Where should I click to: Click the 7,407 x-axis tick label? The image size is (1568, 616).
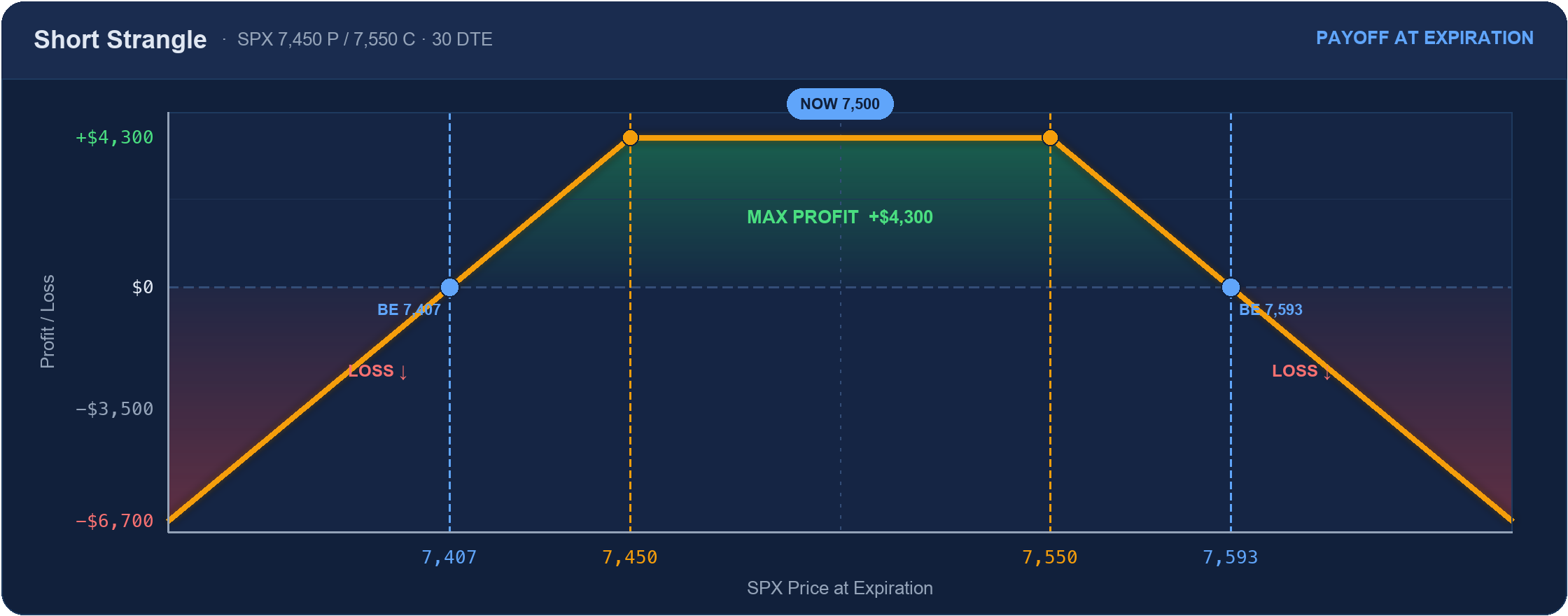click(x=449, y=557)
